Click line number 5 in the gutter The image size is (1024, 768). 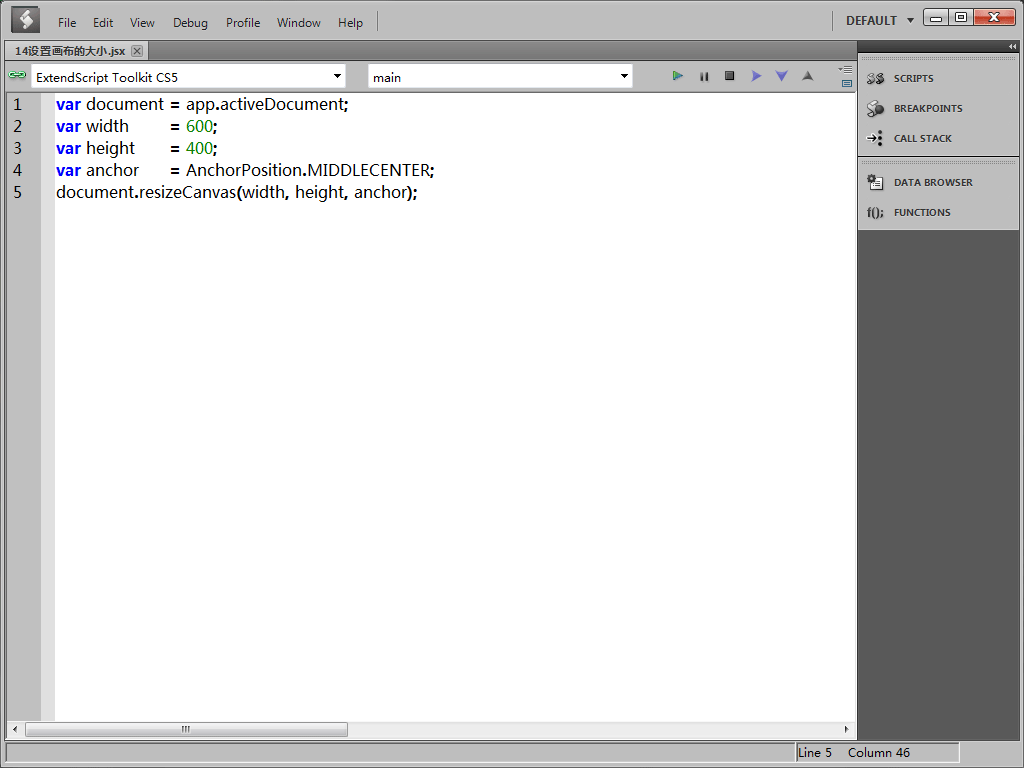pos(18,192)
